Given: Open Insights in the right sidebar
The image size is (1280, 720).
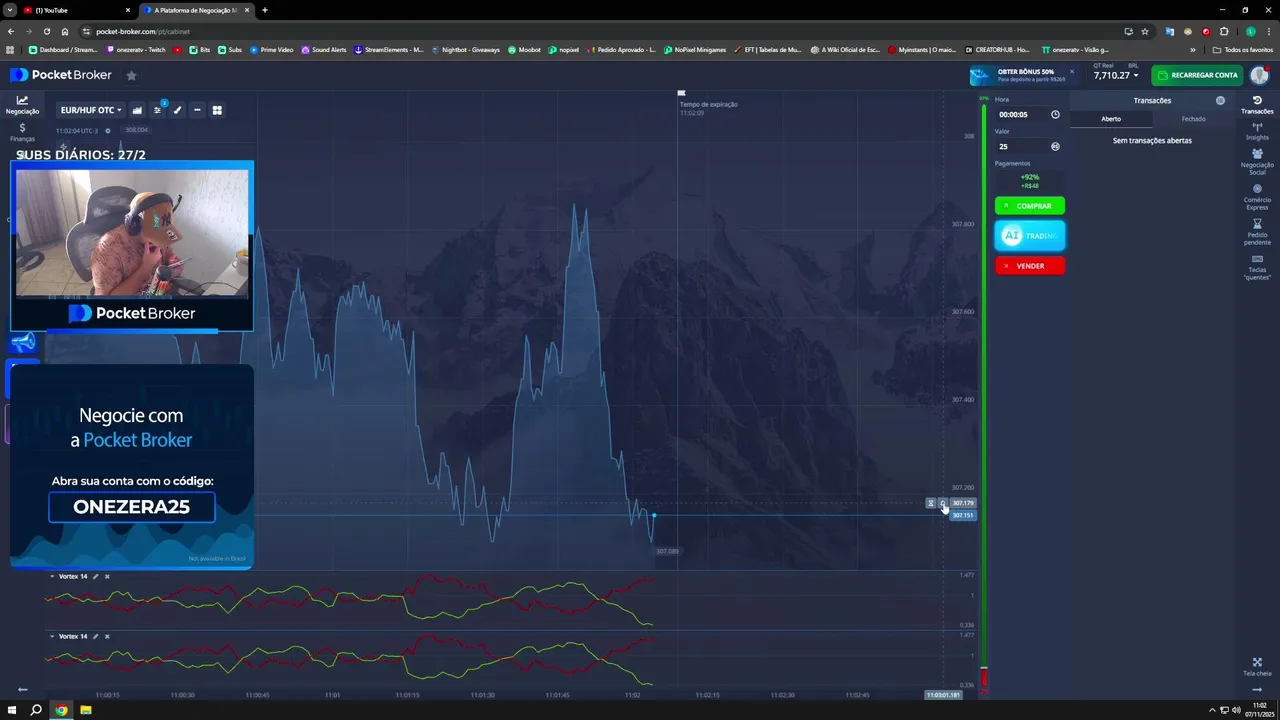Looking at the screenshot, I should point(1257,131).
